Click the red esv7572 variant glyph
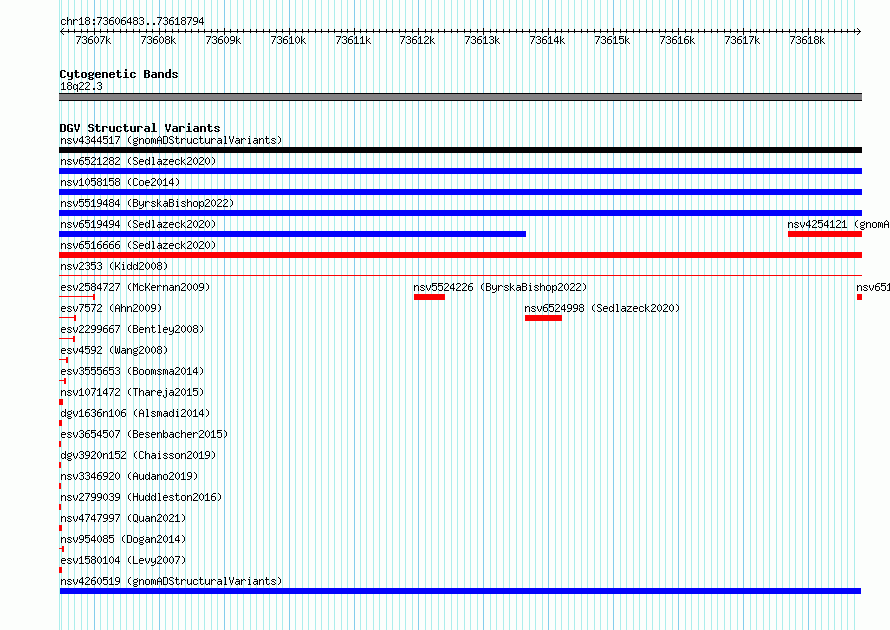Image resolution: width=890 pixels, height=630 pixels. 68,318
